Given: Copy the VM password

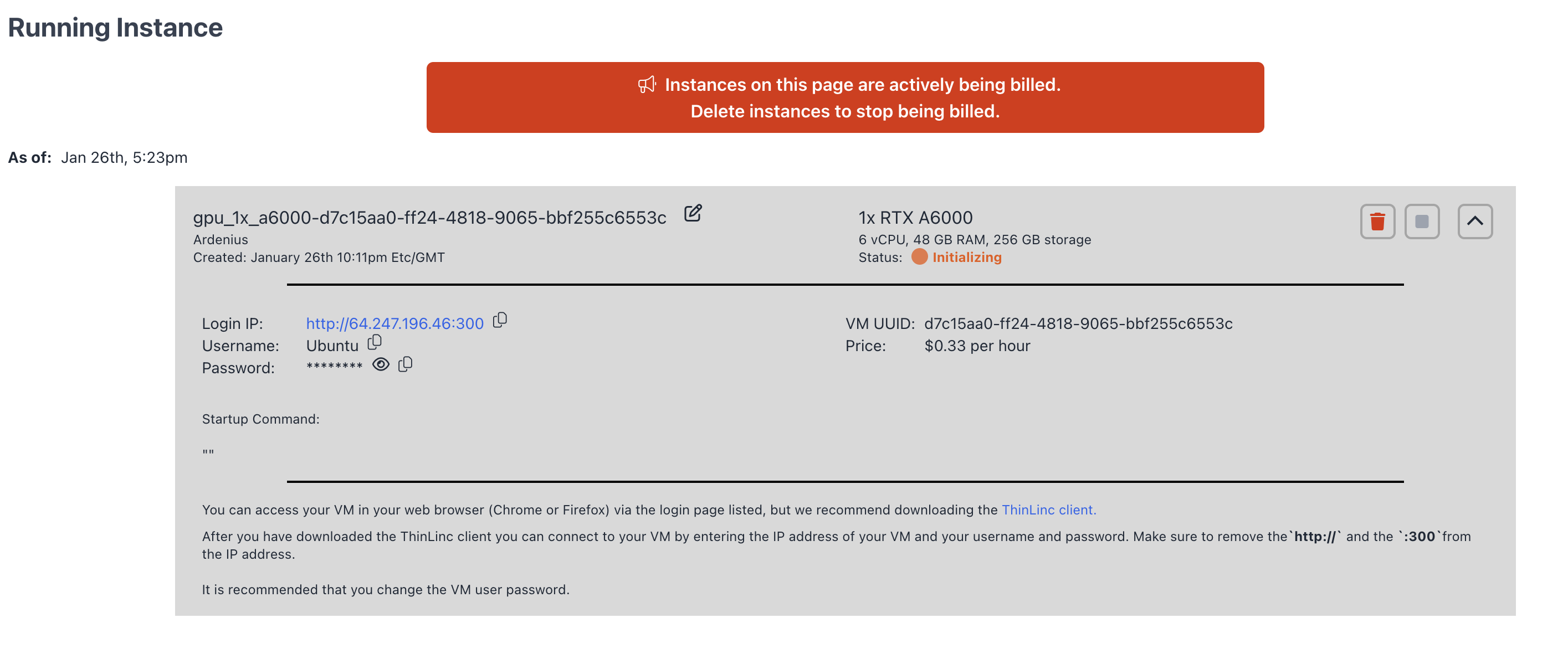Looking at the screenshot, I should tap(406, 364).
